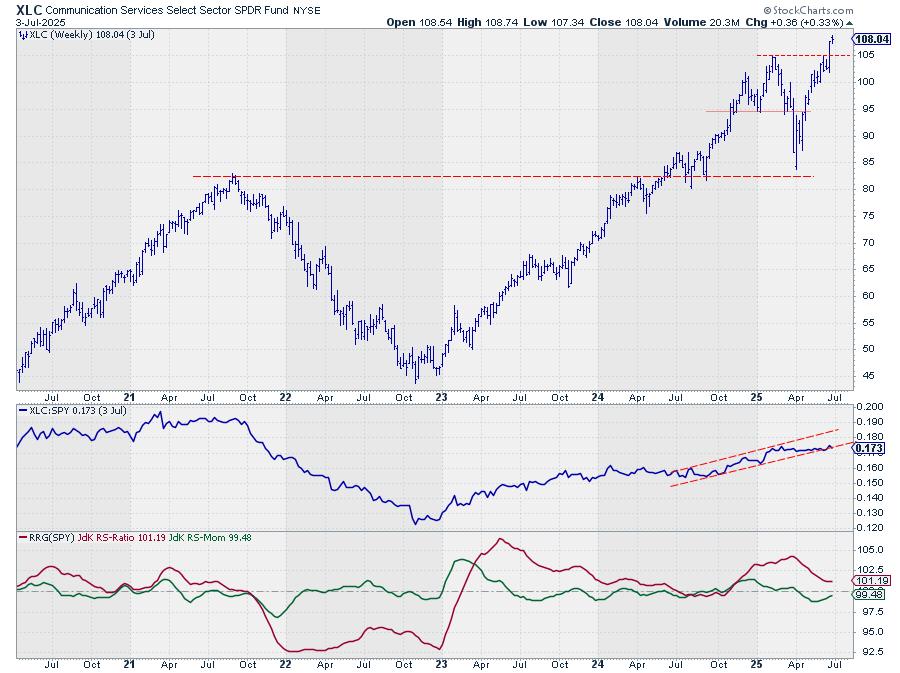Click the XLC ticker symbol title
This screenshot has height=673, width=900.
tap(28, 10)
